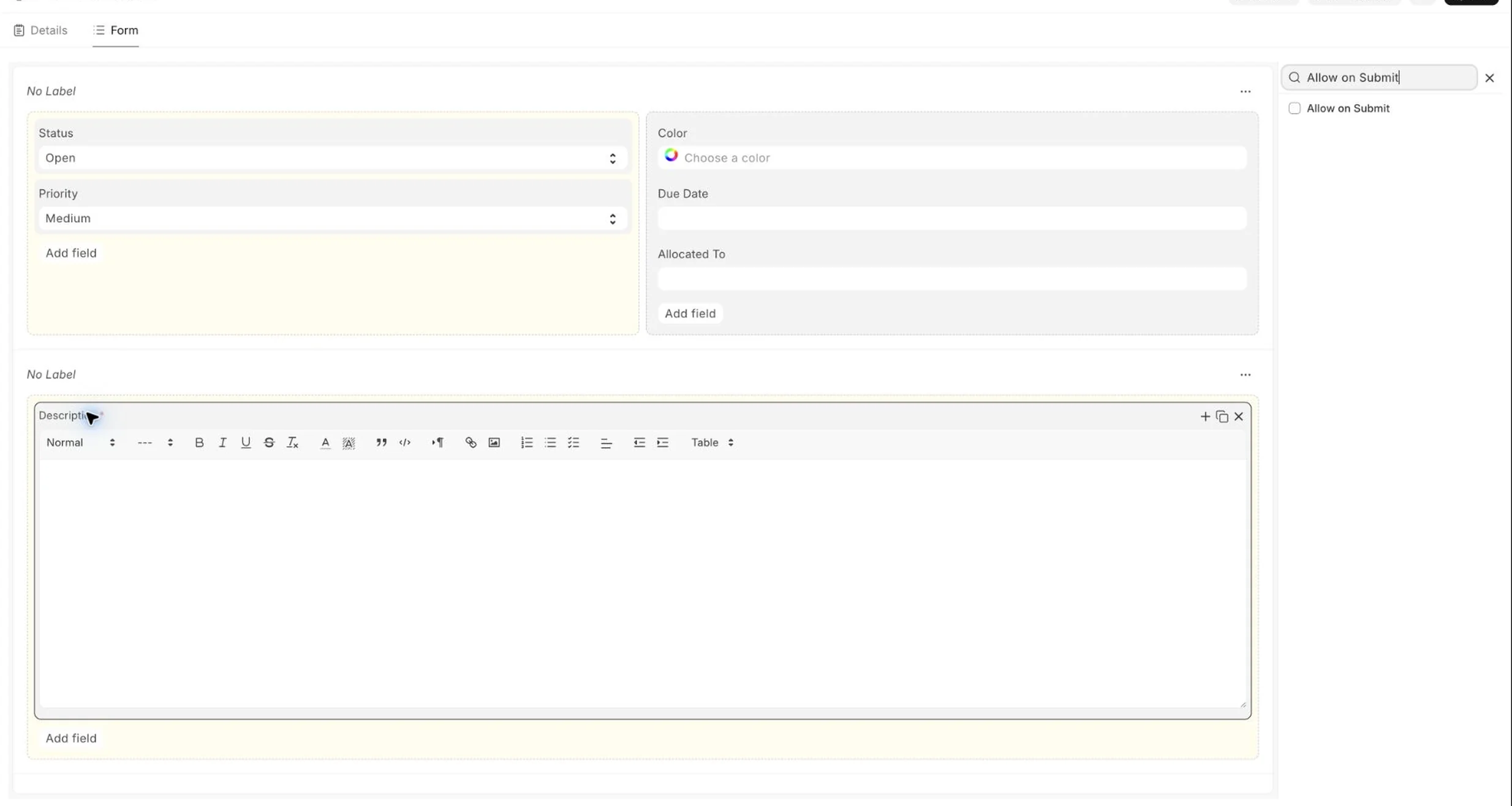The image size is (1512, 806).
Task: Increase indent in the editor
Action: tap(662, 442)
